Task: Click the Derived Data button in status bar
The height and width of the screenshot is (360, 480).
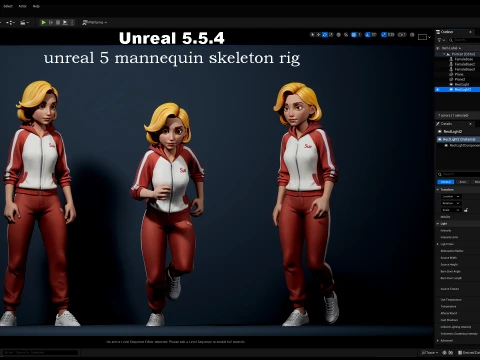Action: (x=469, y=352)
